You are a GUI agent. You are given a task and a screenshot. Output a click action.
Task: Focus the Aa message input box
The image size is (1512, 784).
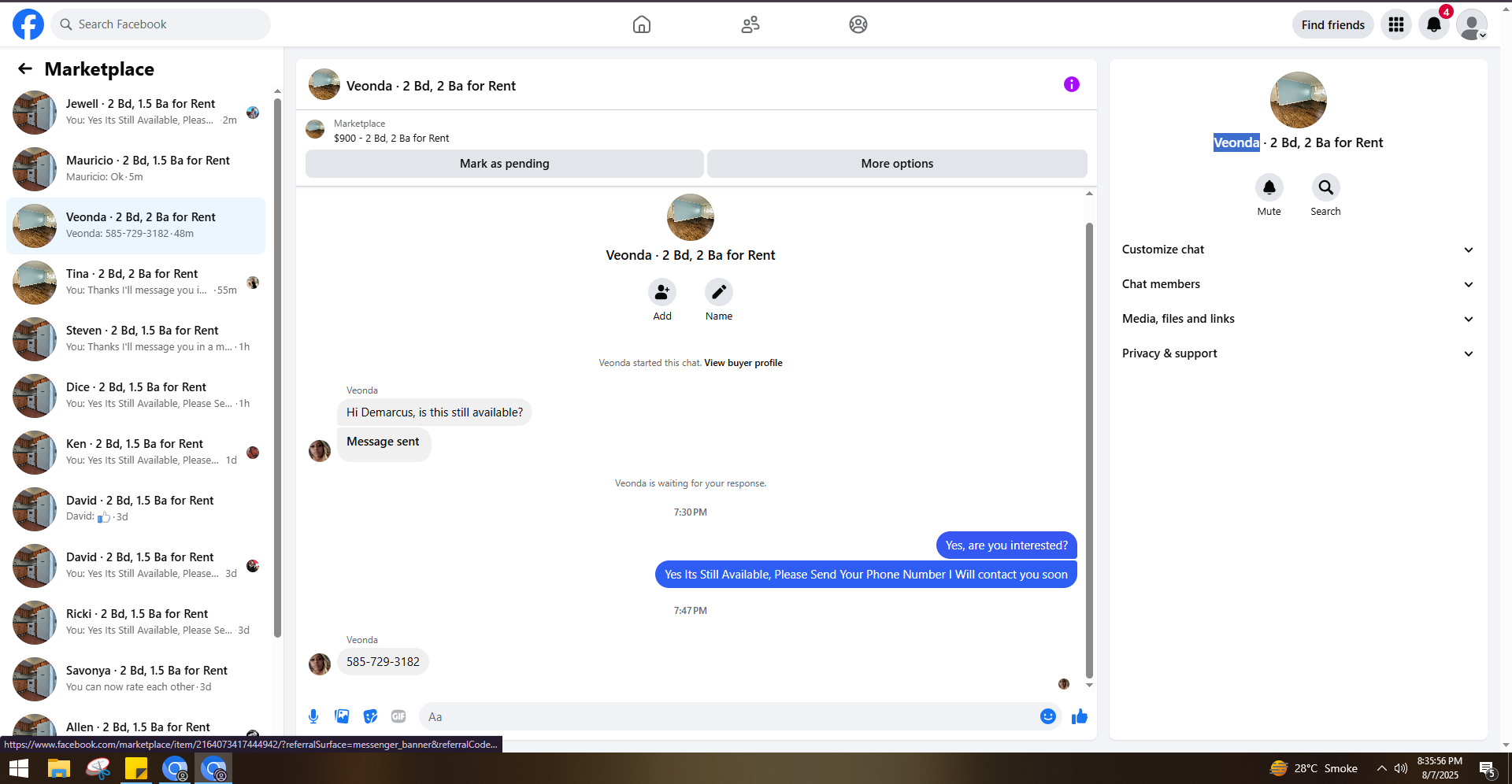pos(728,716)
